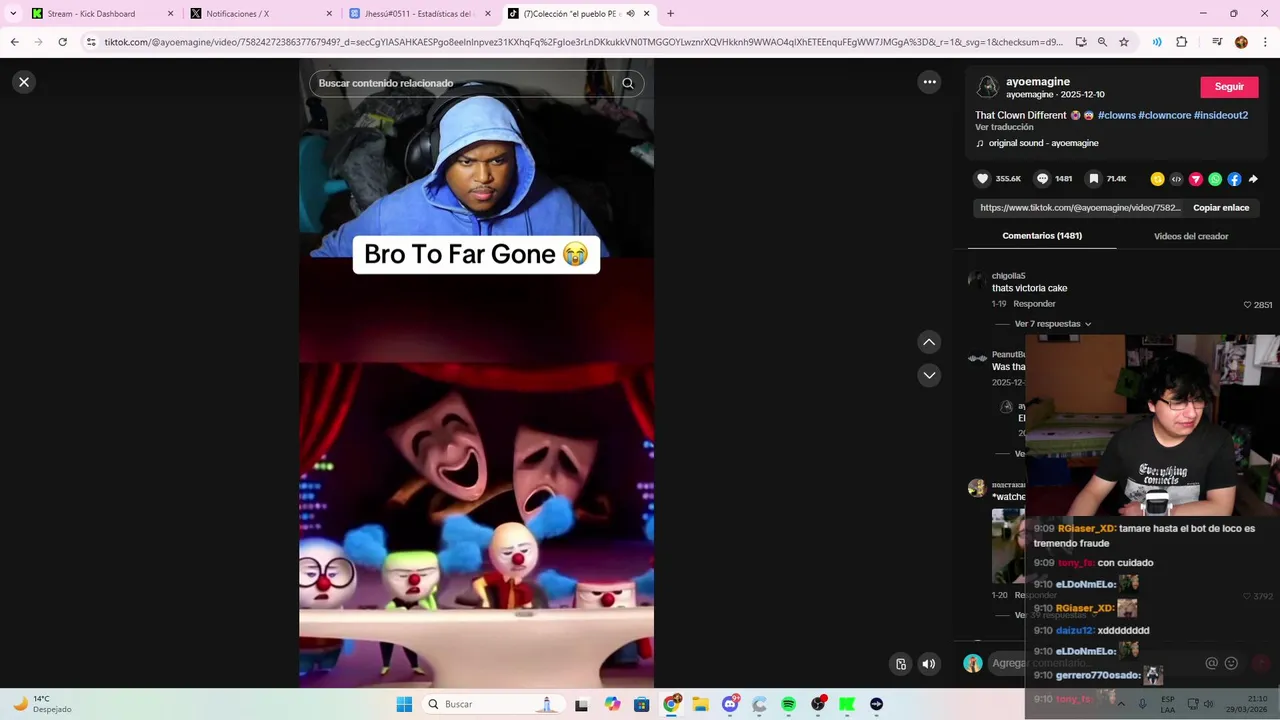
Task: Go to the next video with the down arrow
Action: point(929,375)
